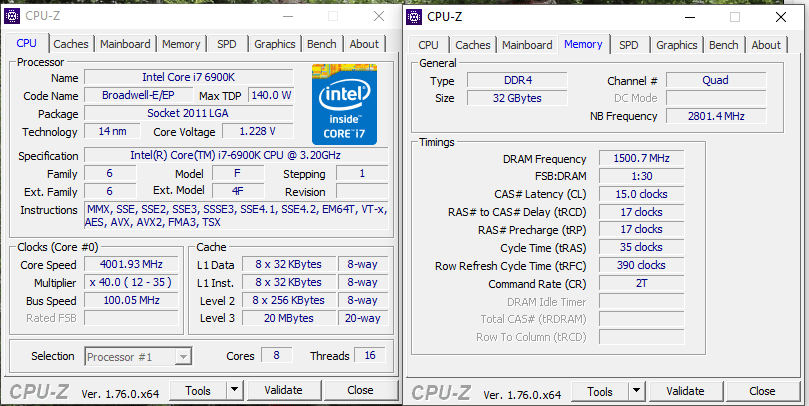Click the x 40.0 ( 12 - 35 ) multiplier
The width and height of the screenshot is (809, 406).
point(132,282)
